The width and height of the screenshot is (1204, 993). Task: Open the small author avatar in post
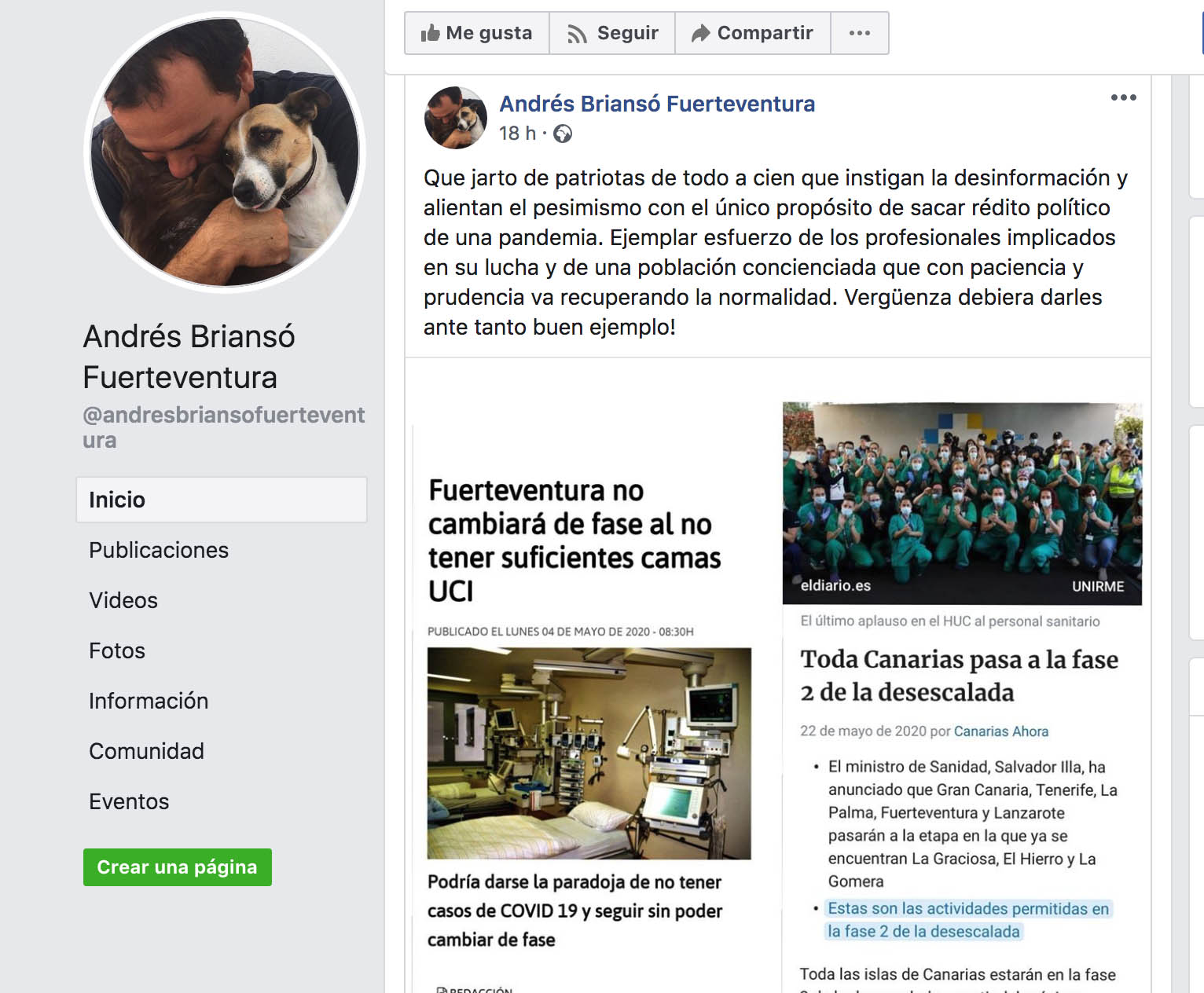456,118
